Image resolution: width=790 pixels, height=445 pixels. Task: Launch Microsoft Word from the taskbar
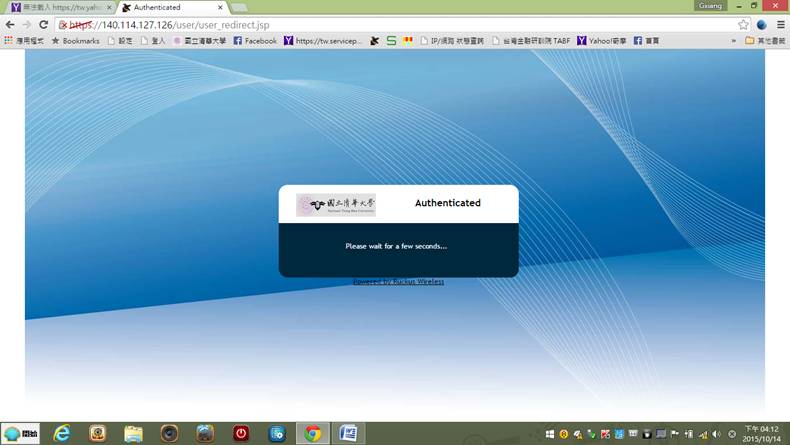[x=348, y=433]
